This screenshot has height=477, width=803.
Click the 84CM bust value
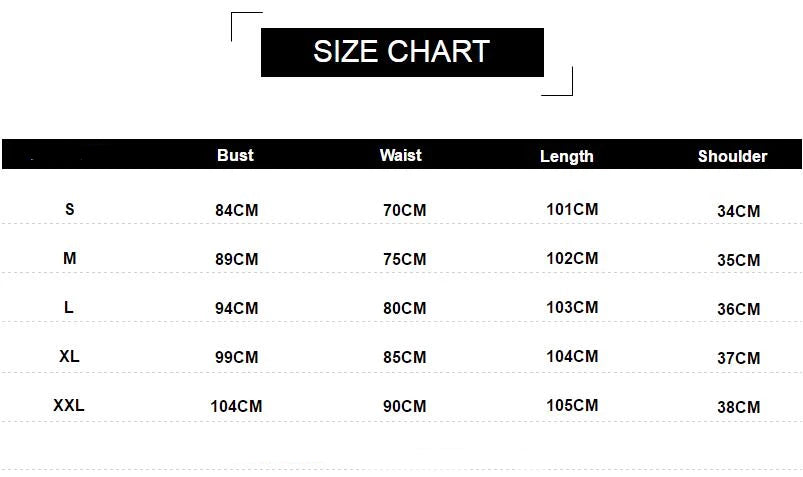(x=236, y=210)
